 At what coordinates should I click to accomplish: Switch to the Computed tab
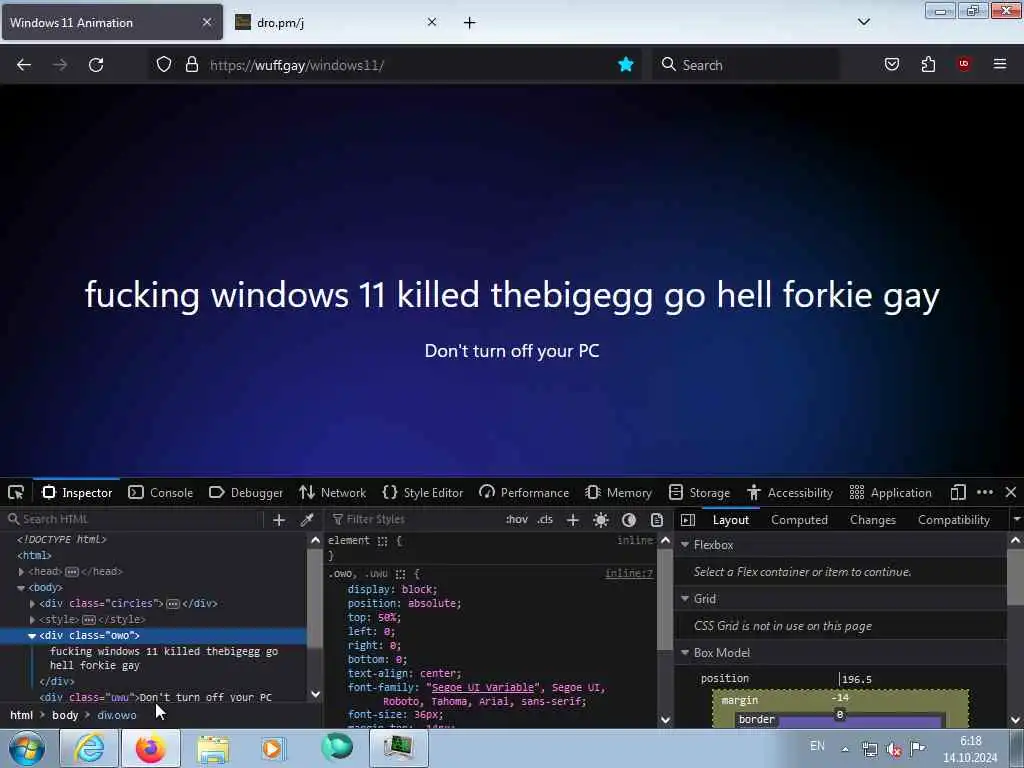coord(799,520)
